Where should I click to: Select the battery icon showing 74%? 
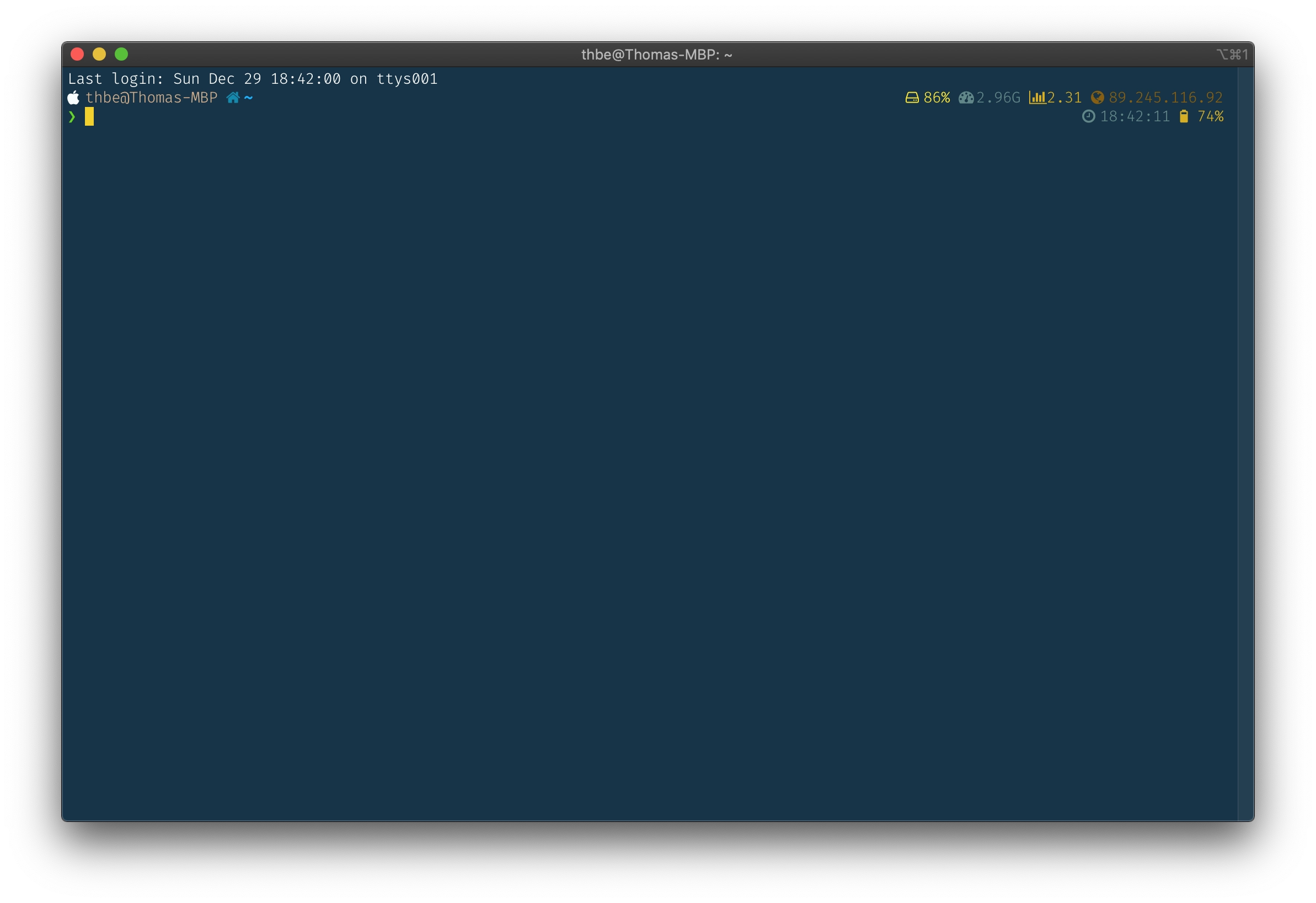coord(1184,117)
